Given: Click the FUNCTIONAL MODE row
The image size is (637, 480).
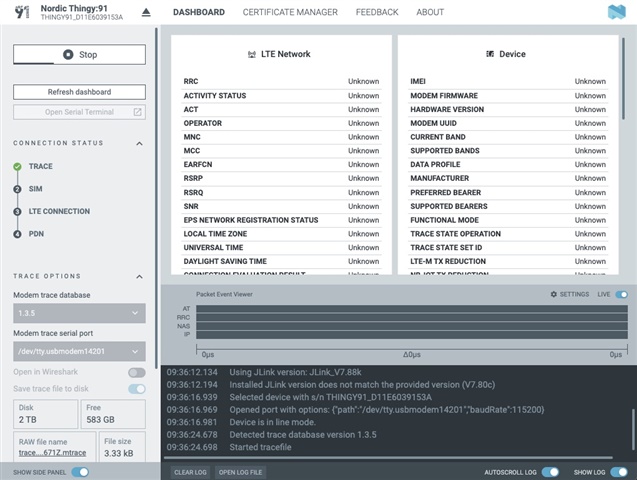Looking at the screenshot, I should (508, 221).
